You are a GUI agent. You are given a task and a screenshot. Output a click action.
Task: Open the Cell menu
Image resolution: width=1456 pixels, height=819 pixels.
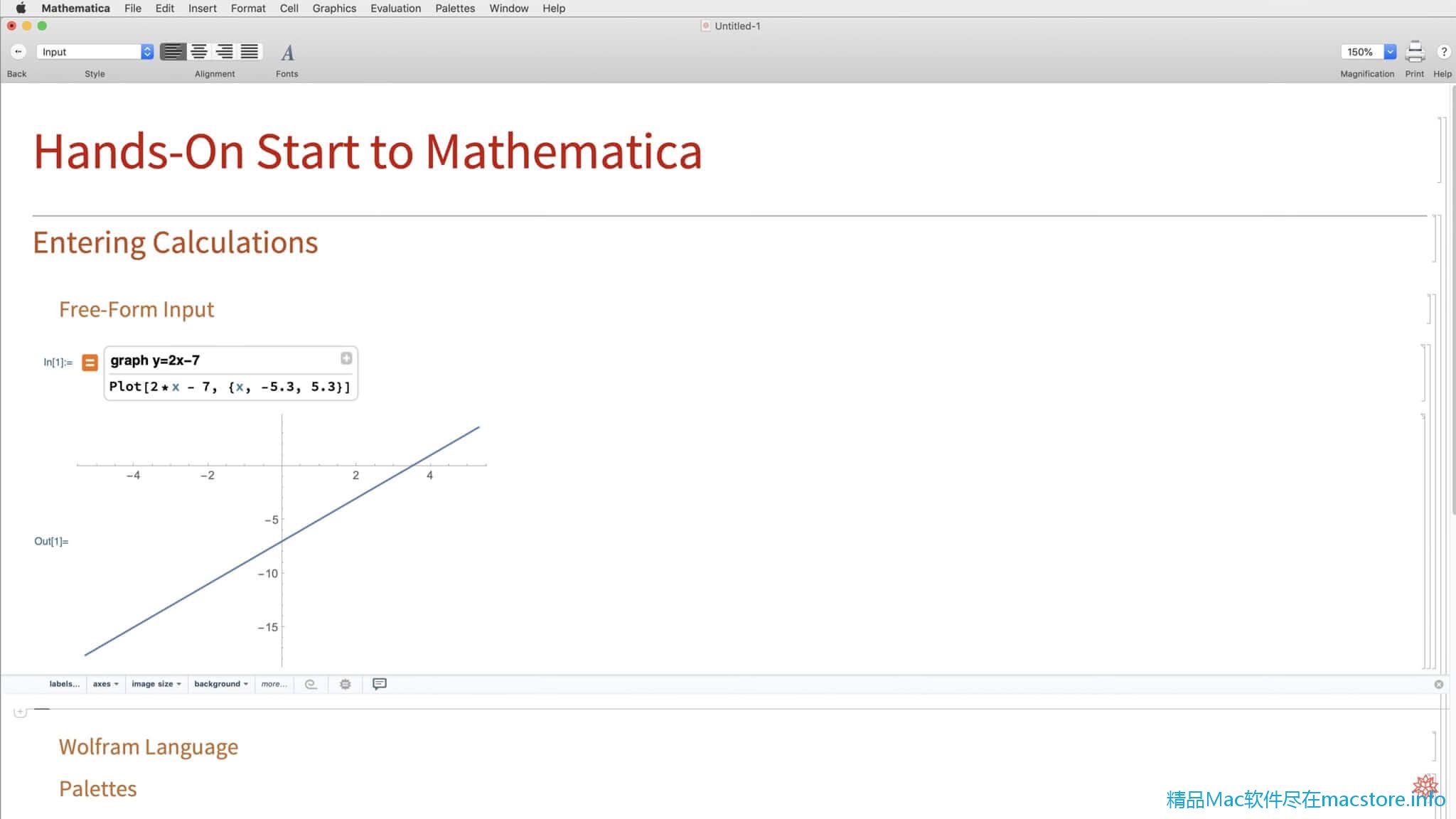pos(289,9)
